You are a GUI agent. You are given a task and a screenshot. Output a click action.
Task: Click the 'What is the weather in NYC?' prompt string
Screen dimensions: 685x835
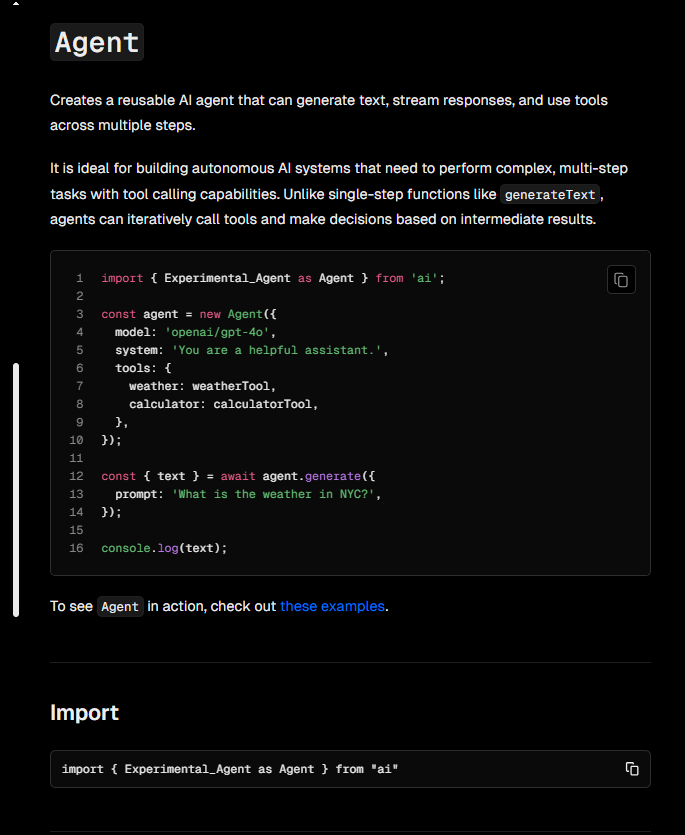pyautogui.click(x=274, y=494)
